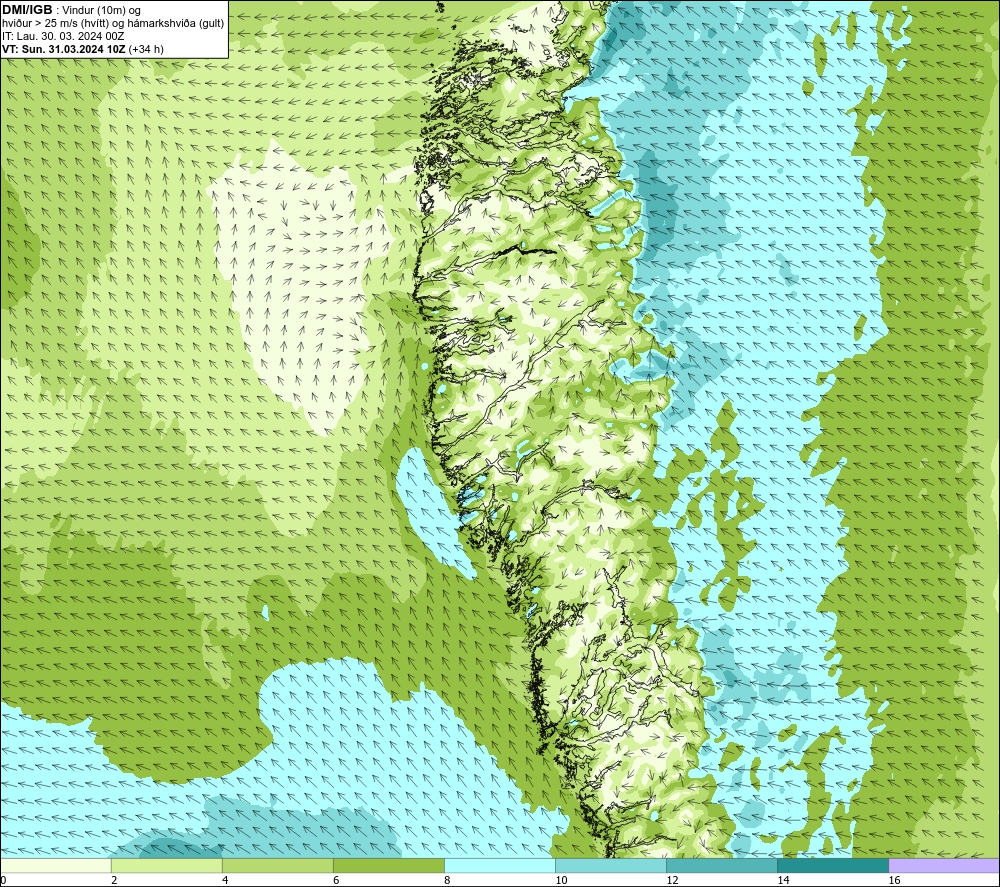Click the legend scale label '2'
Image resolution: width=1000 pixels, height=887 pixels.
(x=114, y=881)
